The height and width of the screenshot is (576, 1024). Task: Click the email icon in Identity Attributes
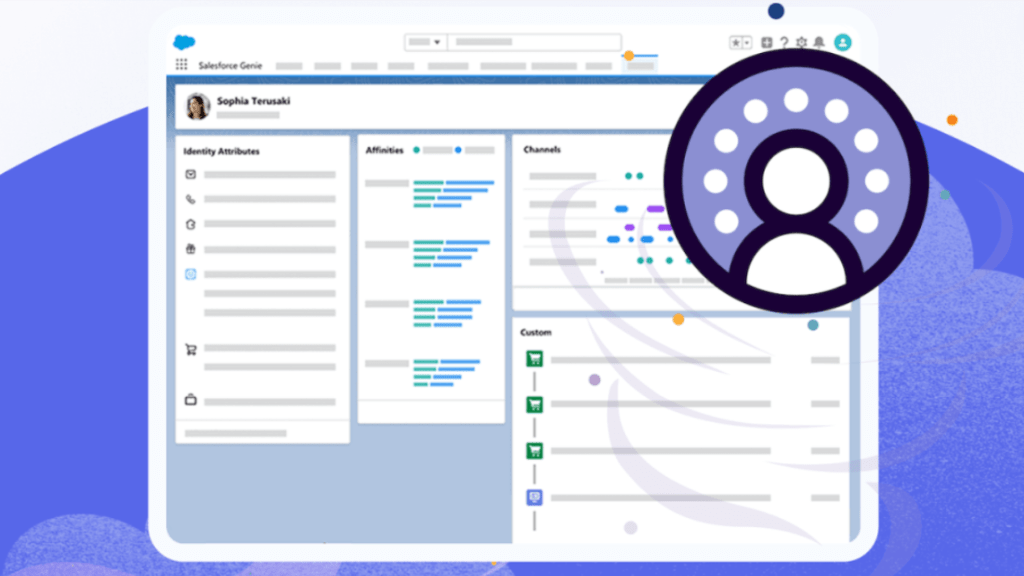190,174
